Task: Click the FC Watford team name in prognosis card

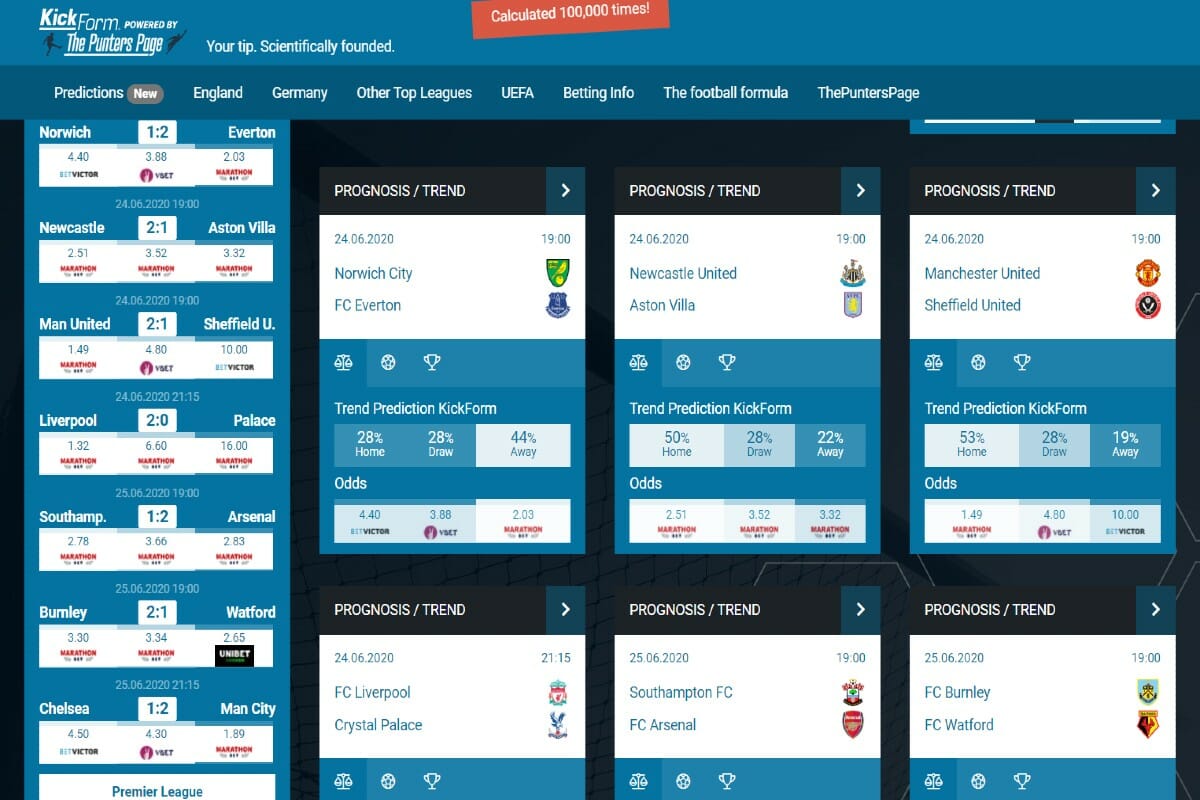Action: [959, 724]
